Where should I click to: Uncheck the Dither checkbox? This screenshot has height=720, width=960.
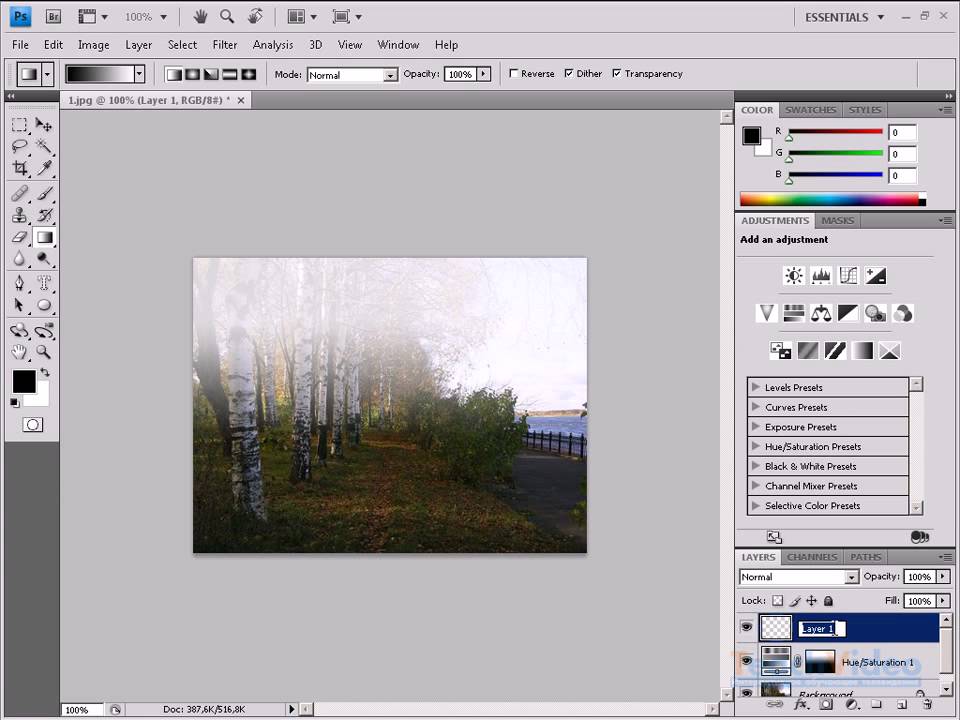(x=569, y=73)
